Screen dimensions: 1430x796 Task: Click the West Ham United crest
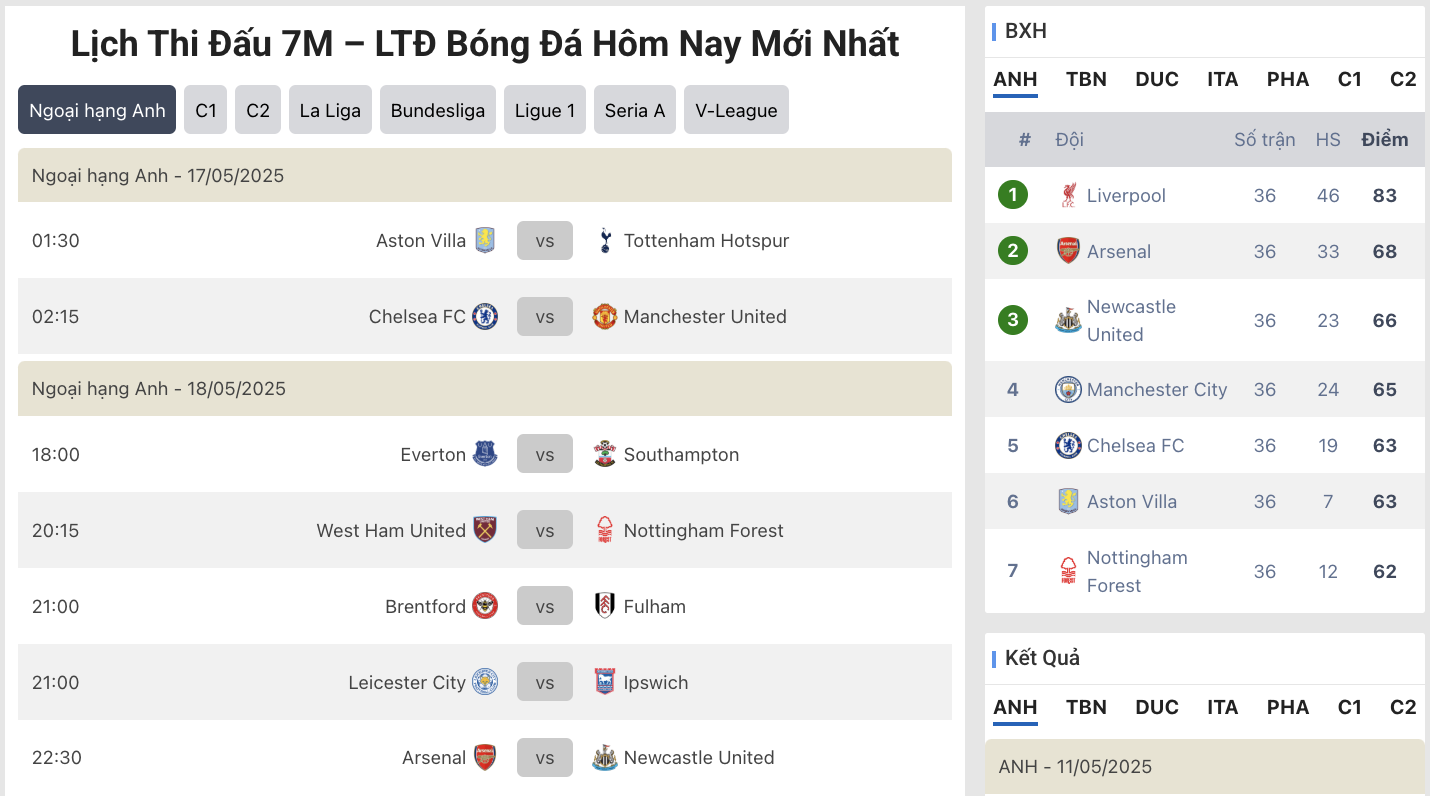485,530
